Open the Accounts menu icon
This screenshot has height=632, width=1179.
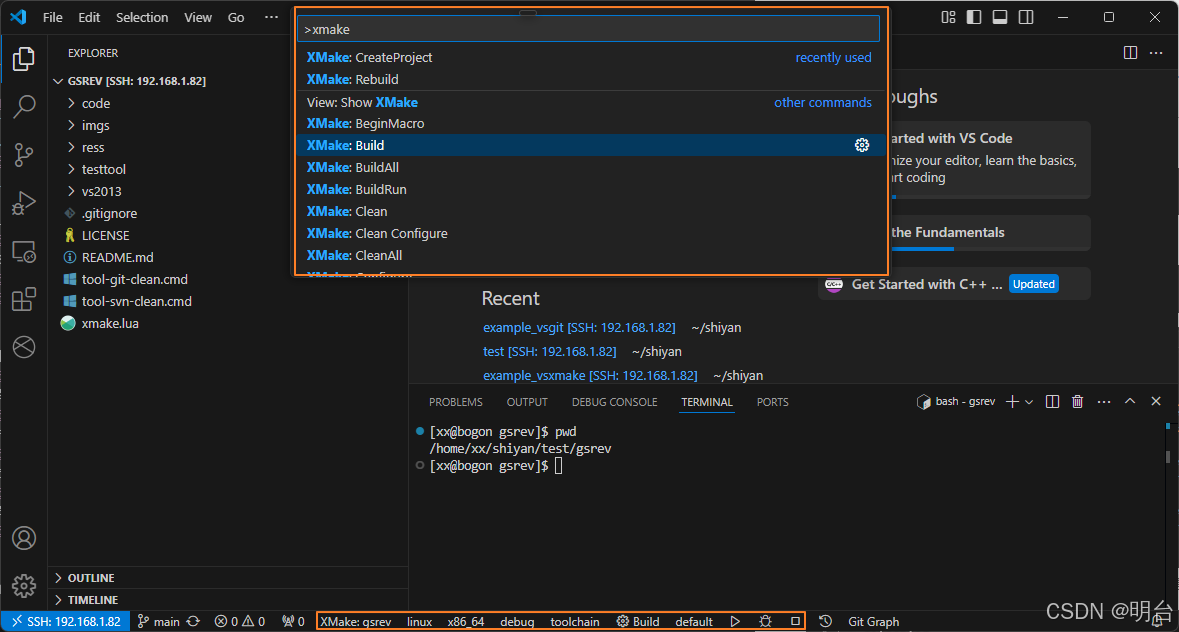(x=23, y=538)
